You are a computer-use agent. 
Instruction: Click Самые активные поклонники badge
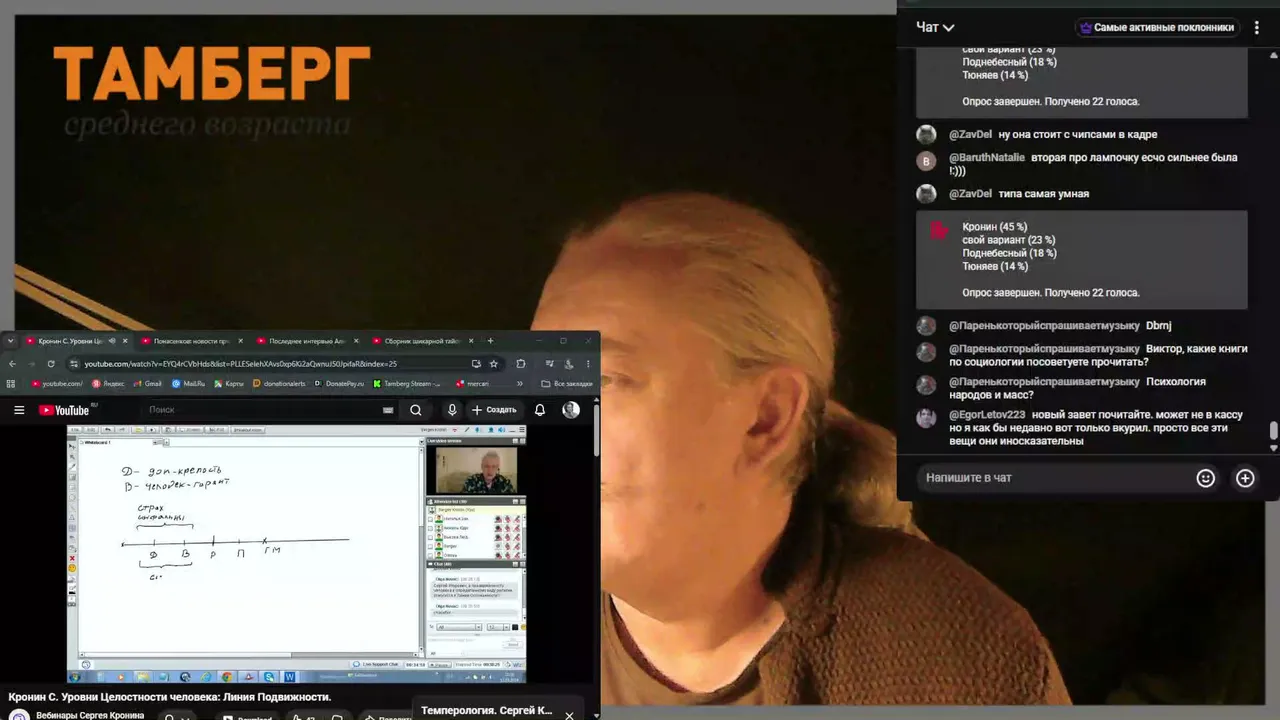1158,28
